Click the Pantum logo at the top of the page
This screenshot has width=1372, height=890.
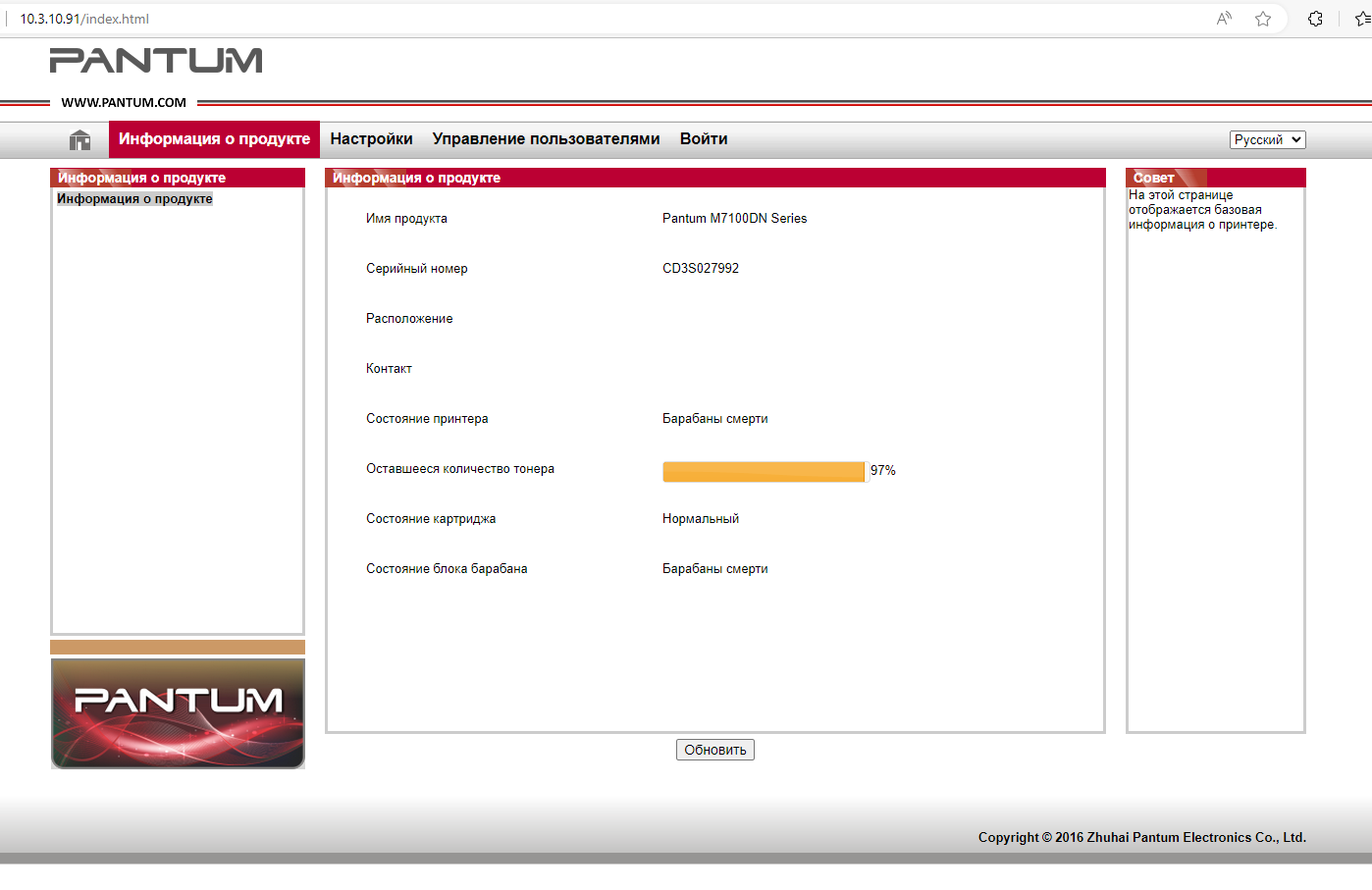[x=156, y=61]
